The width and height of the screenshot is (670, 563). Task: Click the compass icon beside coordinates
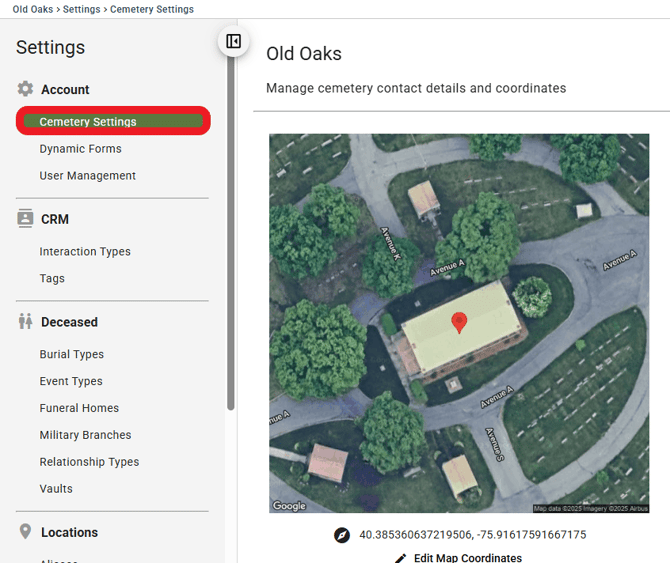point(342,535)
